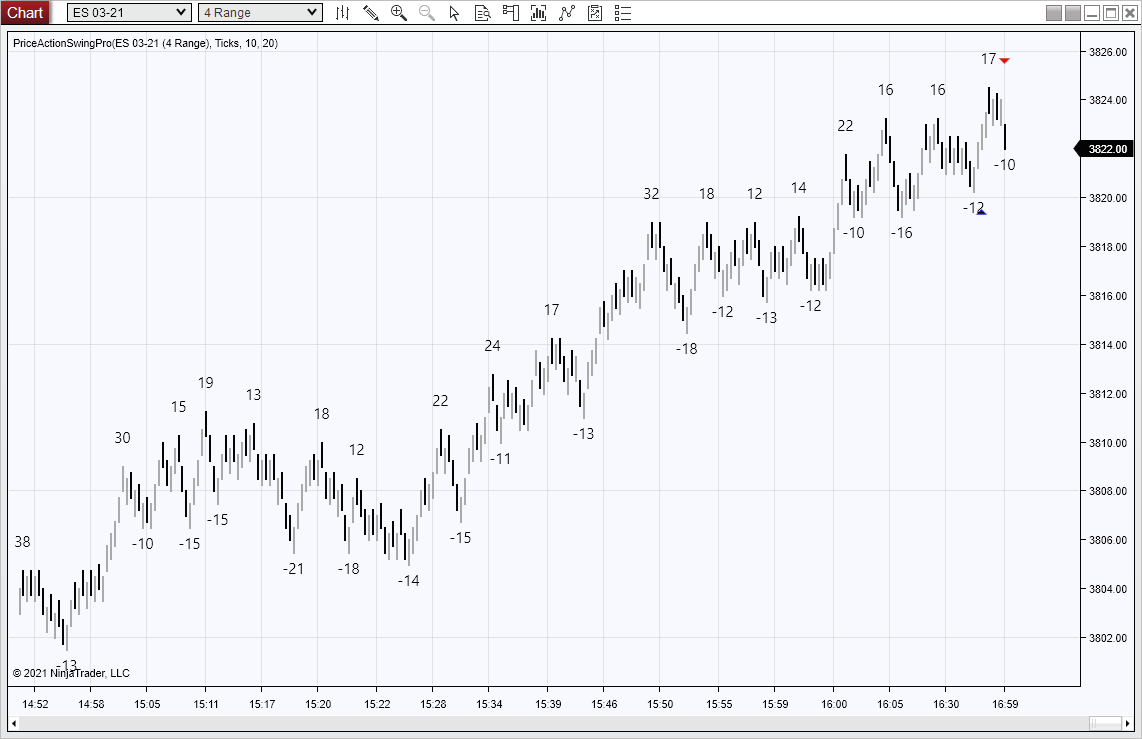Open the Data Series bars icon
Screen dimensions: 1142x739
pos(539,12)
